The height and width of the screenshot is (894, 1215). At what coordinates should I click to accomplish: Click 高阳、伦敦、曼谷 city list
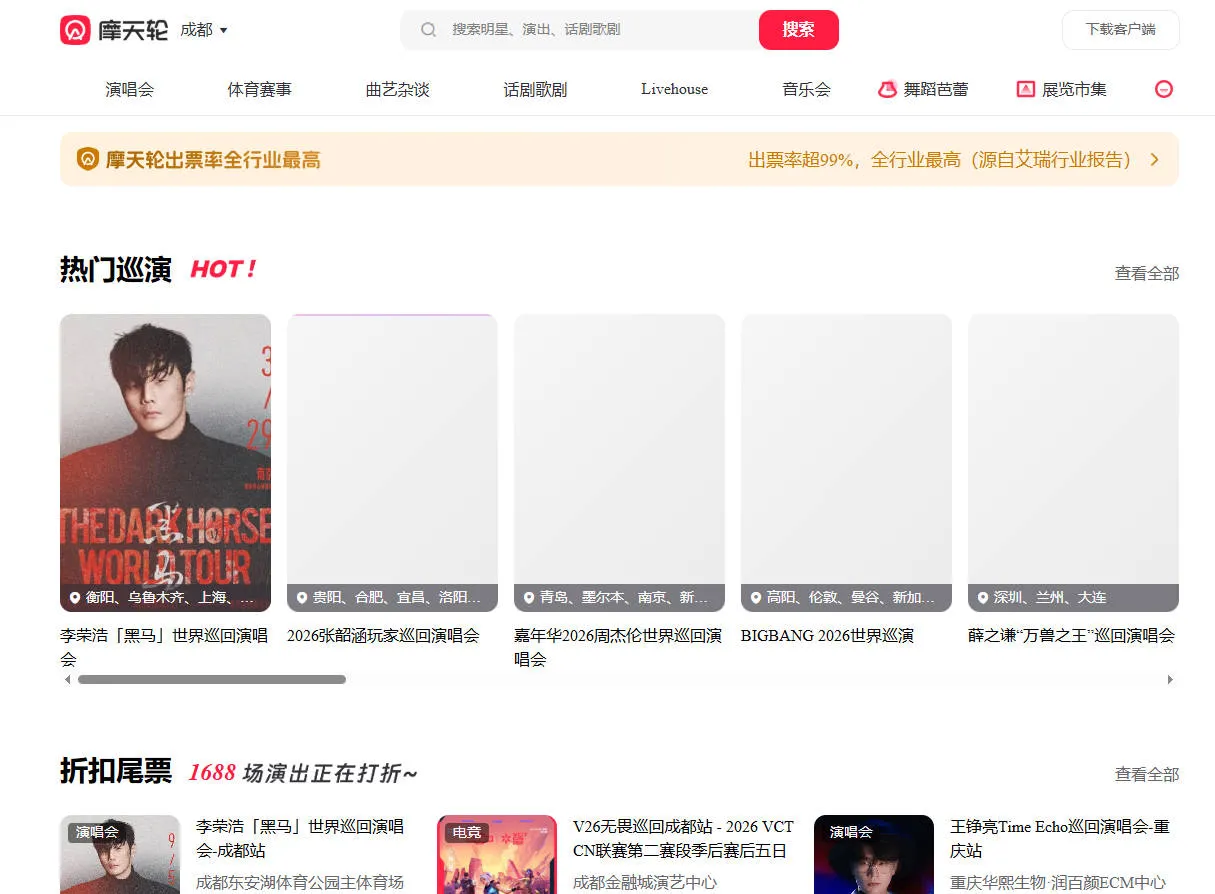point(851,597)
